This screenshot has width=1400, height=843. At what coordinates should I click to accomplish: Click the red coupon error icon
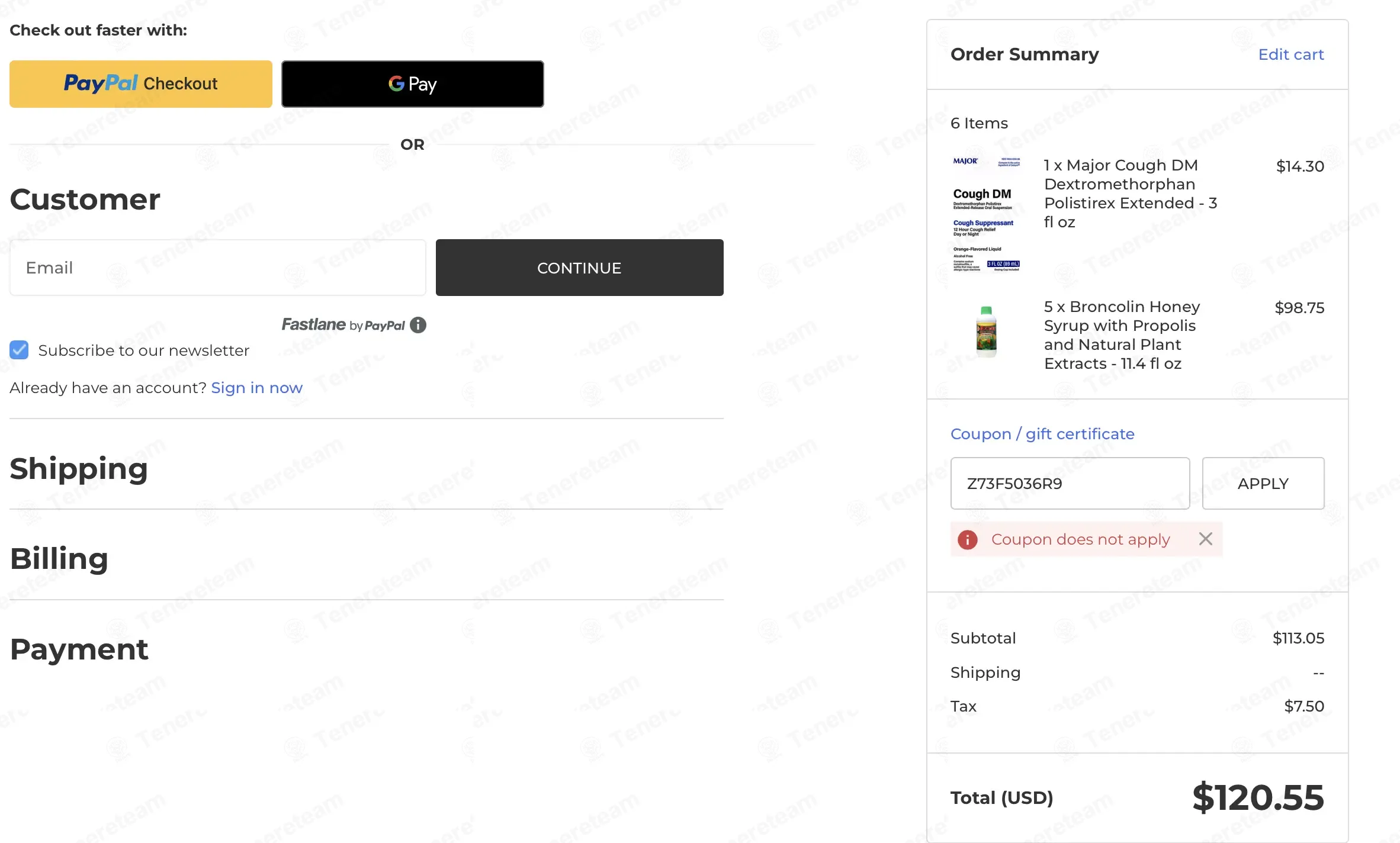(x=968, y=539)
